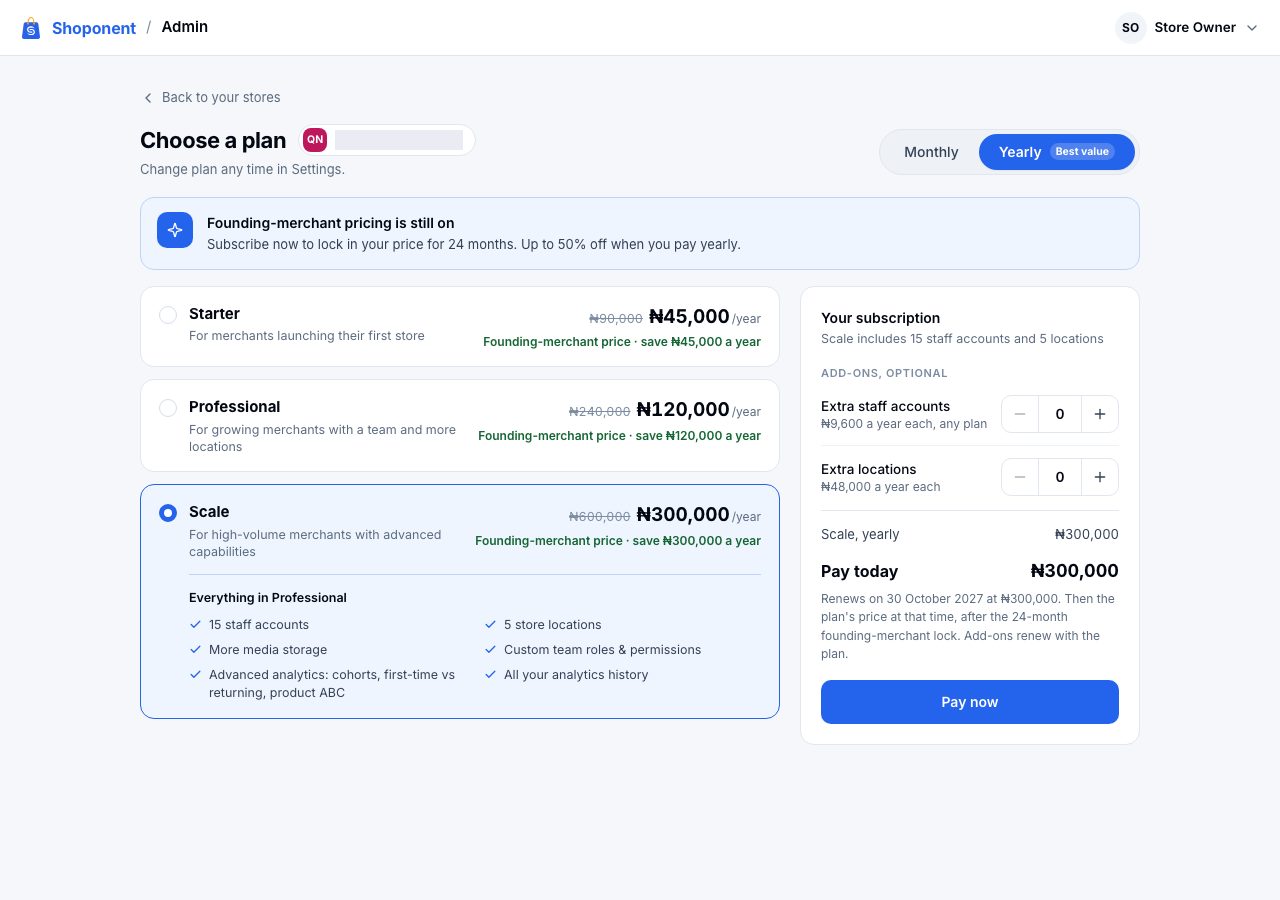Switch billing to Yearly
1280x900 pixels.
tap(1057, 152)
